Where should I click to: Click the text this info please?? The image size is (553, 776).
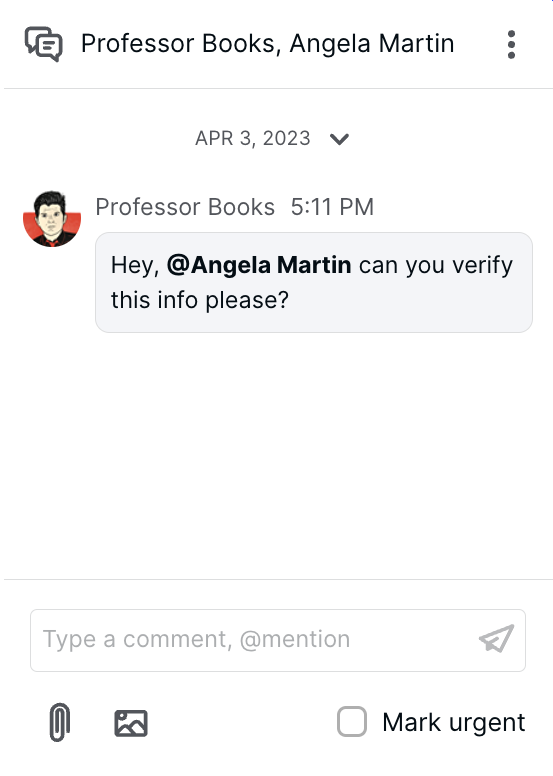[200, 300]
